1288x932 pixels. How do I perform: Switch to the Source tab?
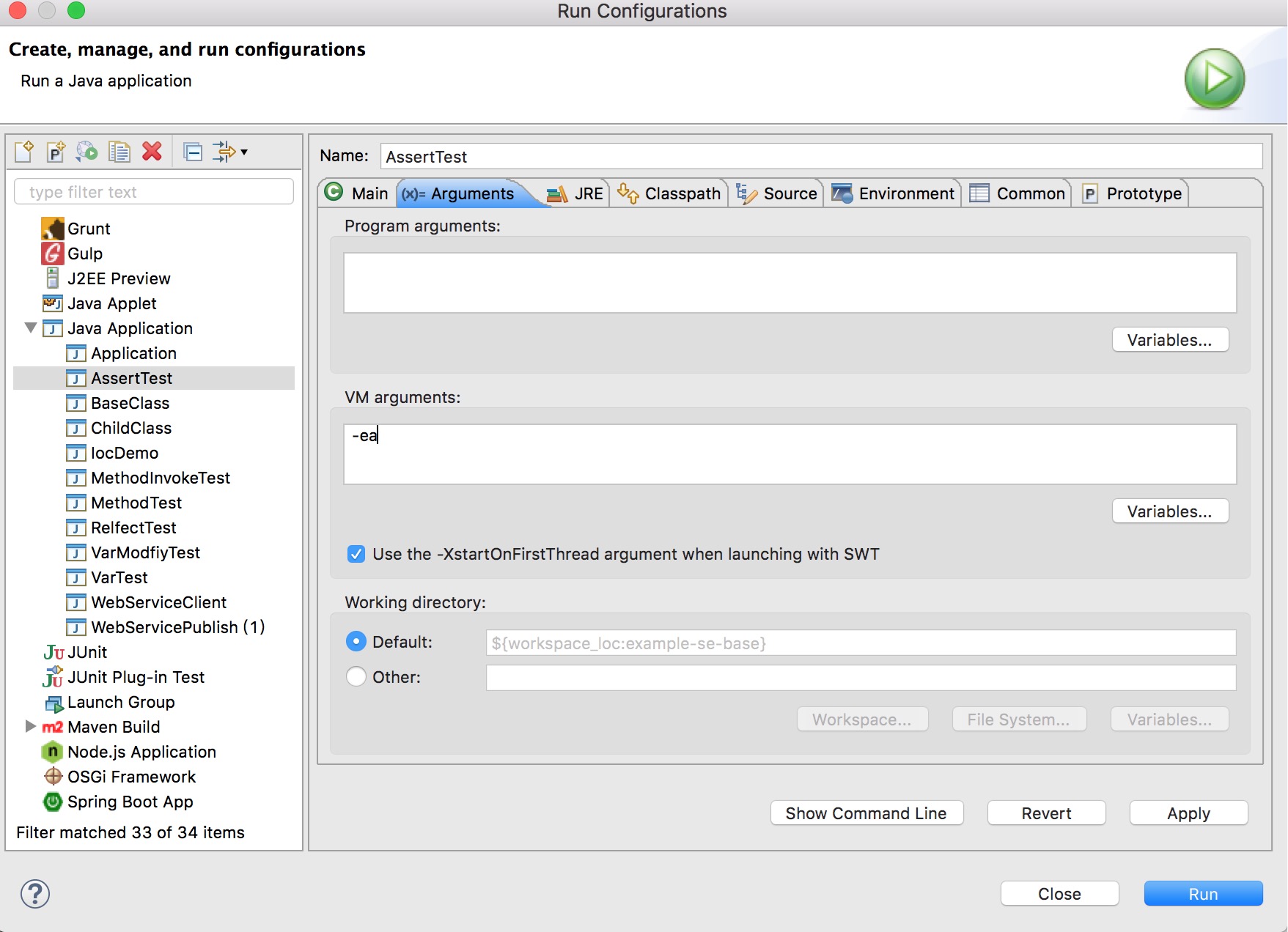[x=776, y=193]
